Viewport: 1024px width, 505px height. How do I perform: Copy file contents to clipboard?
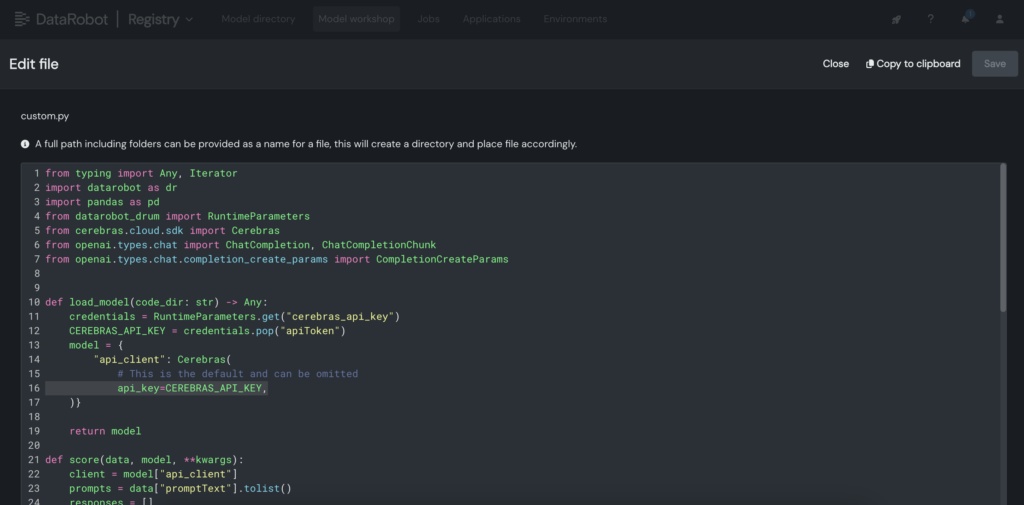tap(913, 64)
